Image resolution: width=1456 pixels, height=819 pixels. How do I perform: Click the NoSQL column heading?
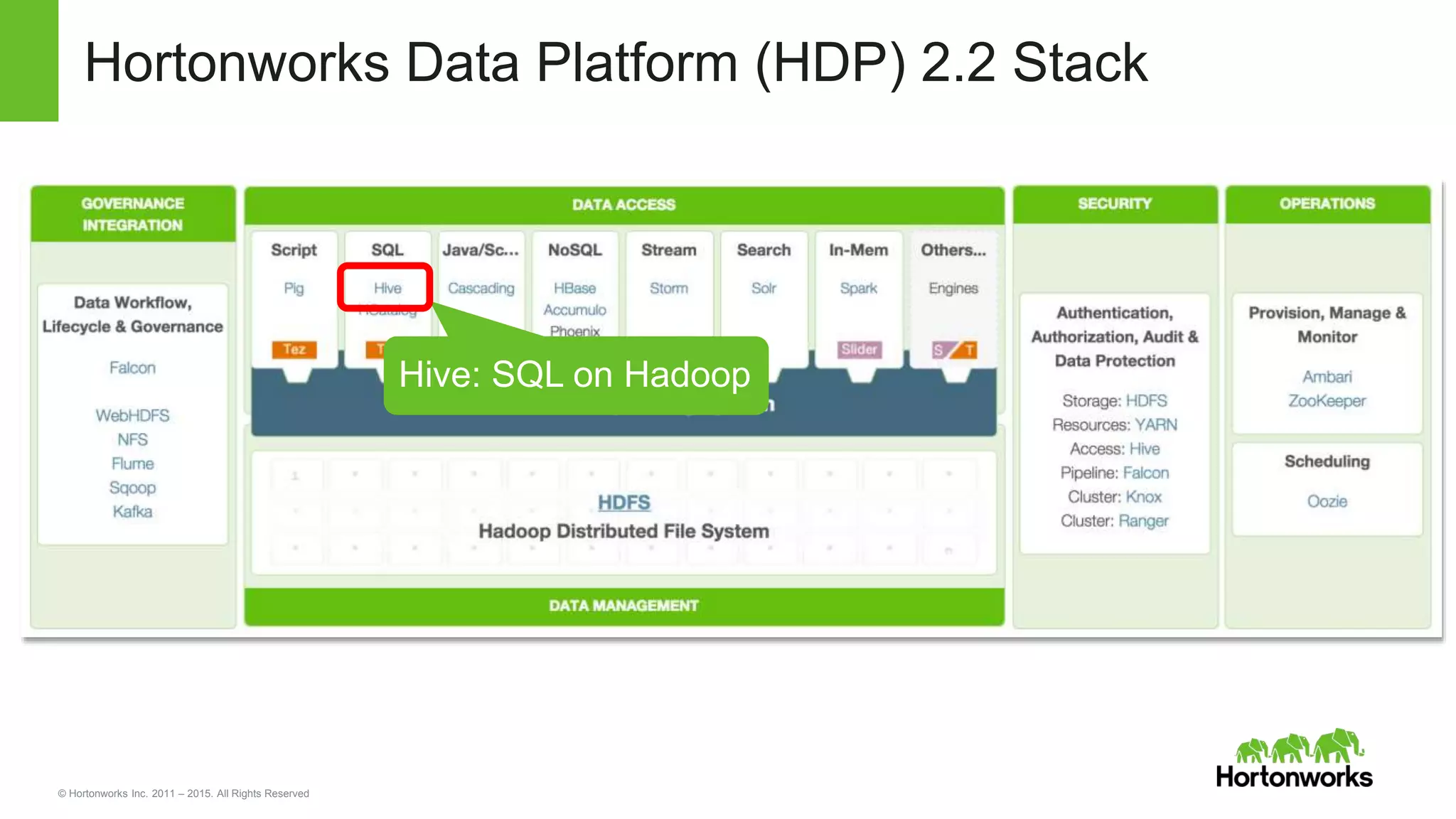tap(574, 250)
